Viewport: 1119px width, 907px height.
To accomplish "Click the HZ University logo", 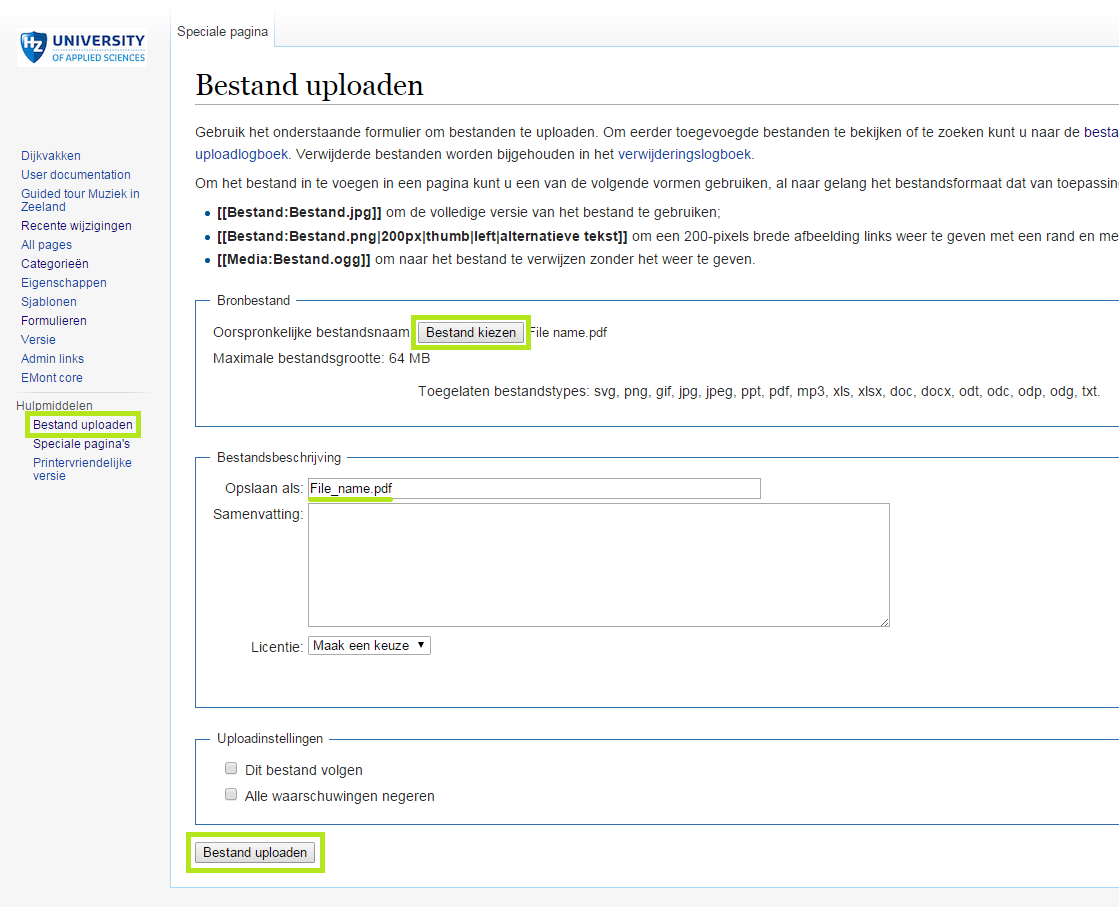I will click(80, 45).
